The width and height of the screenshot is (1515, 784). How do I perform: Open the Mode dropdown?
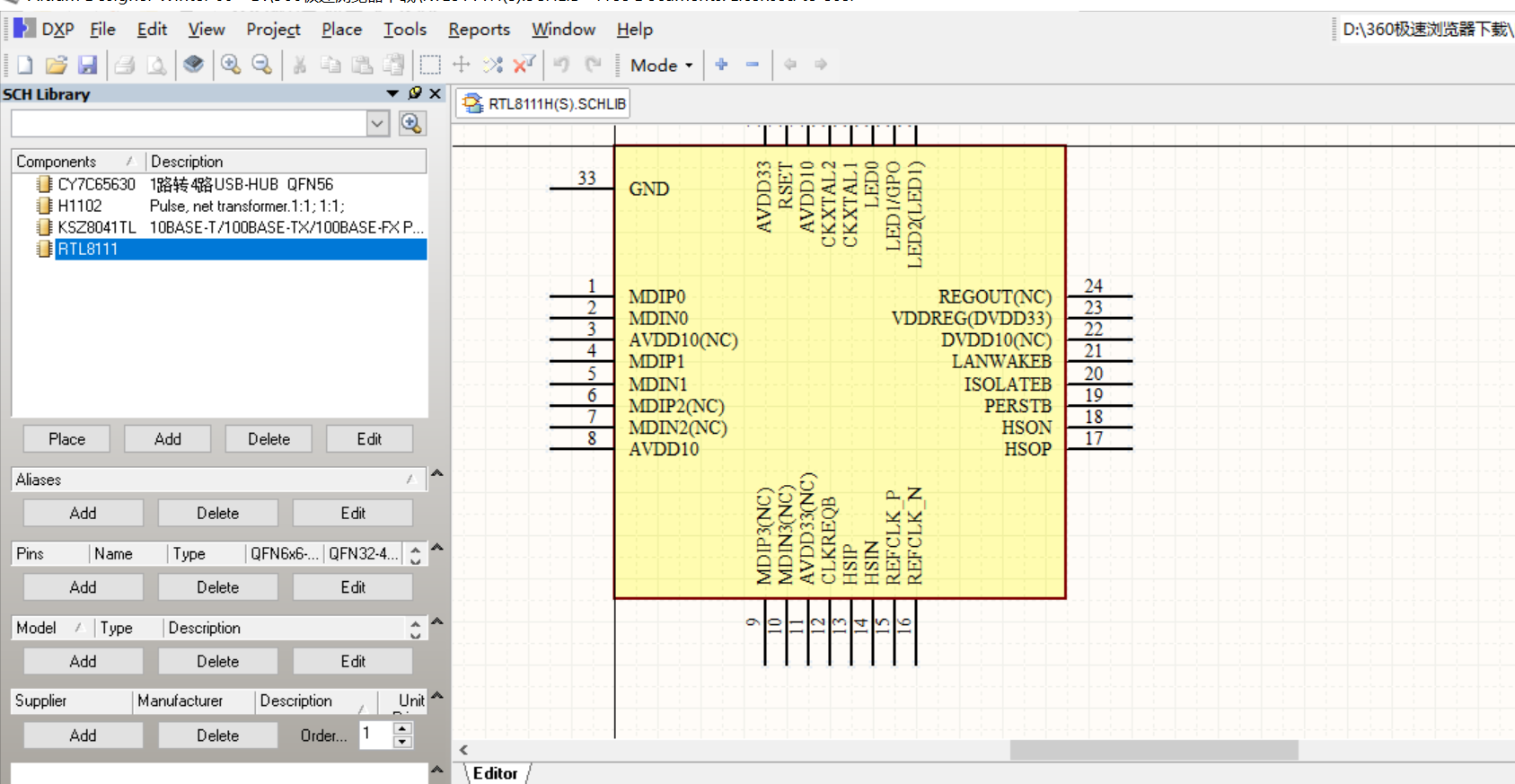coord(662,65)
